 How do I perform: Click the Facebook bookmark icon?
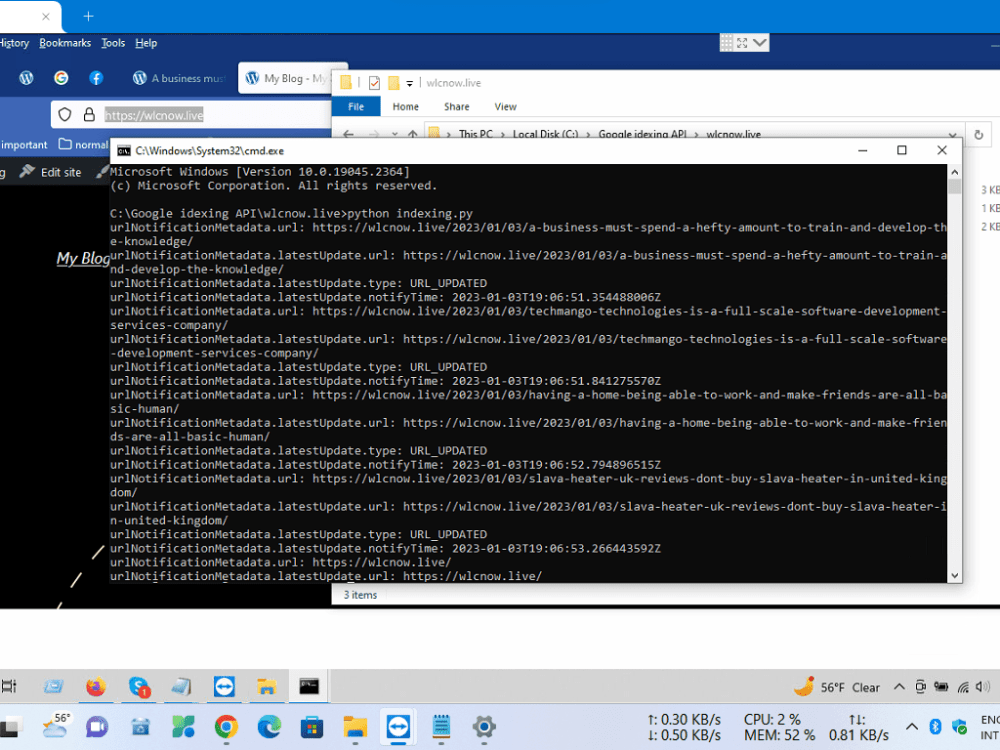[x=95, y=78]
